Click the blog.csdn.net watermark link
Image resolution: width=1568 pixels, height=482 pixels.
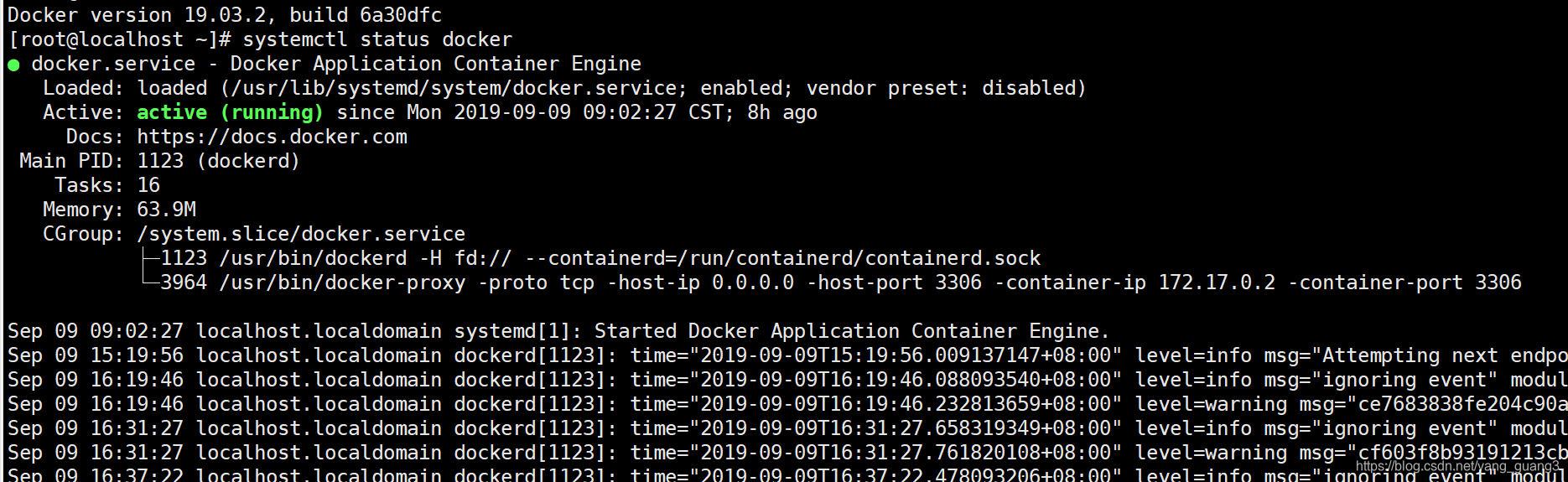[1457, 467]
